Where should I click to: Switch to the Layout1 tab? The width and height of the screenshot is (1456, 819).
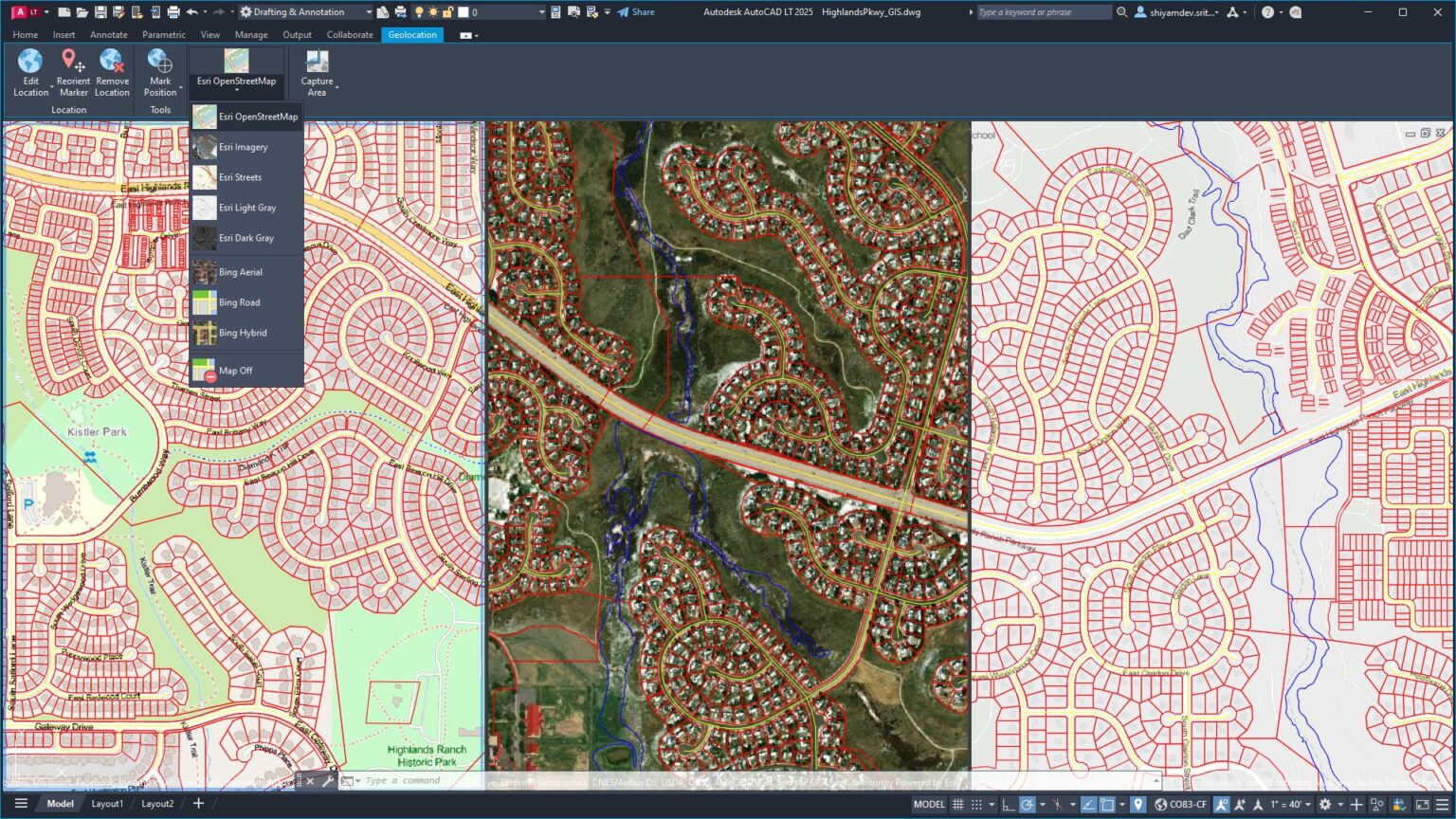(107, 803)
